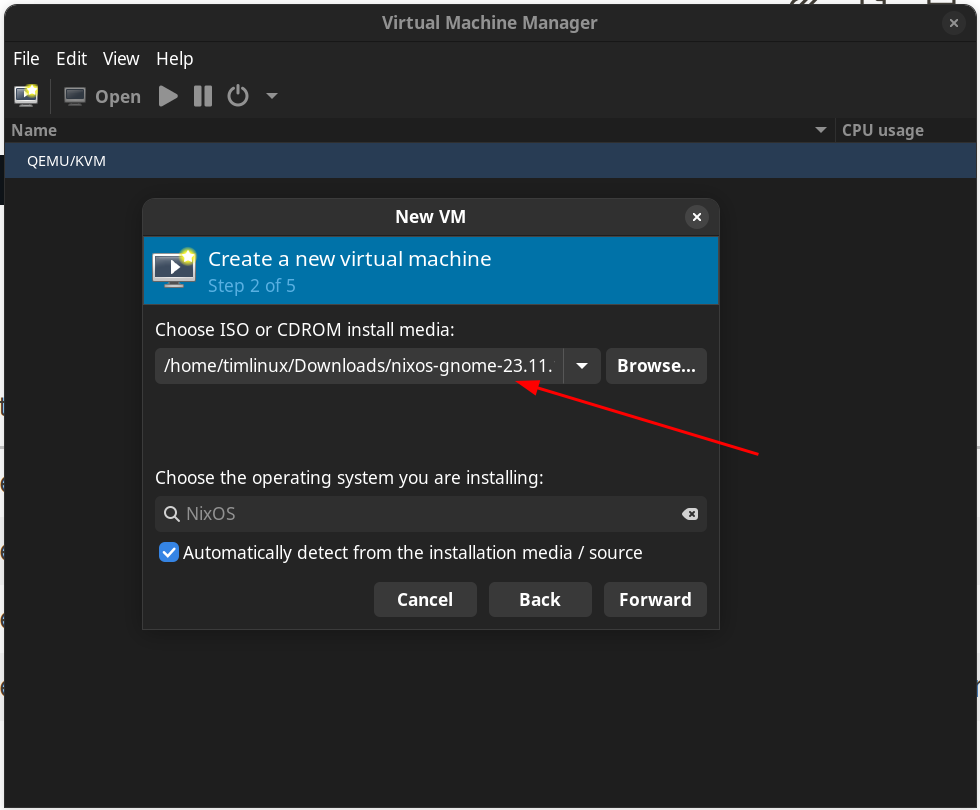Open the Help menu

coord(174,59)
